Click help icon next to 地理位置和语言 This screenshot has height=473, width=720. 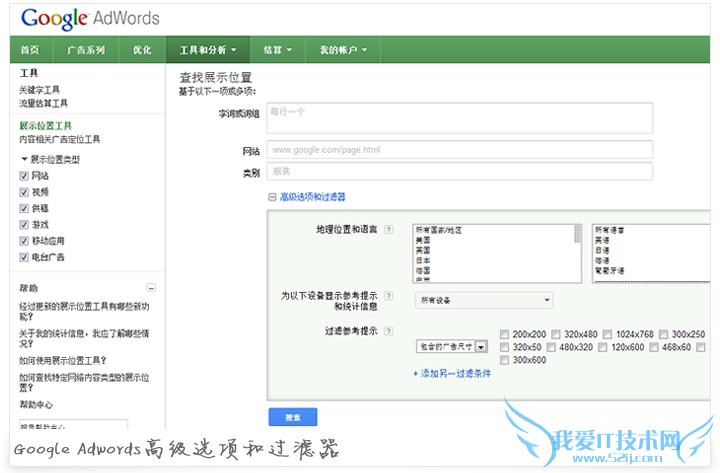click(388, 229)
